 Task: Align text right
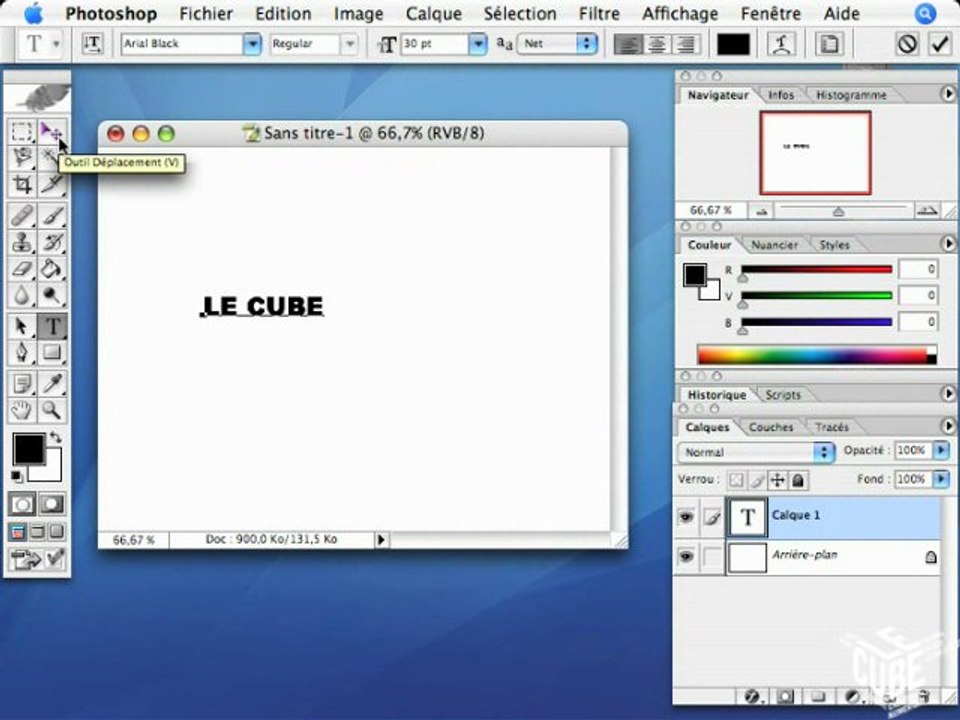(x=686, y=44)
